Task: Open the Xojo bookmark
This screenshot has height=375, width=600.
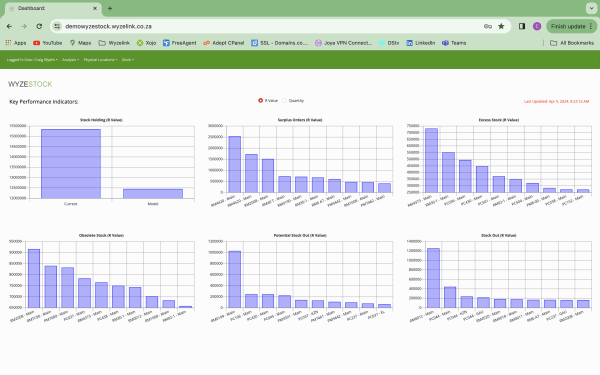Action: tap(146, 43)
